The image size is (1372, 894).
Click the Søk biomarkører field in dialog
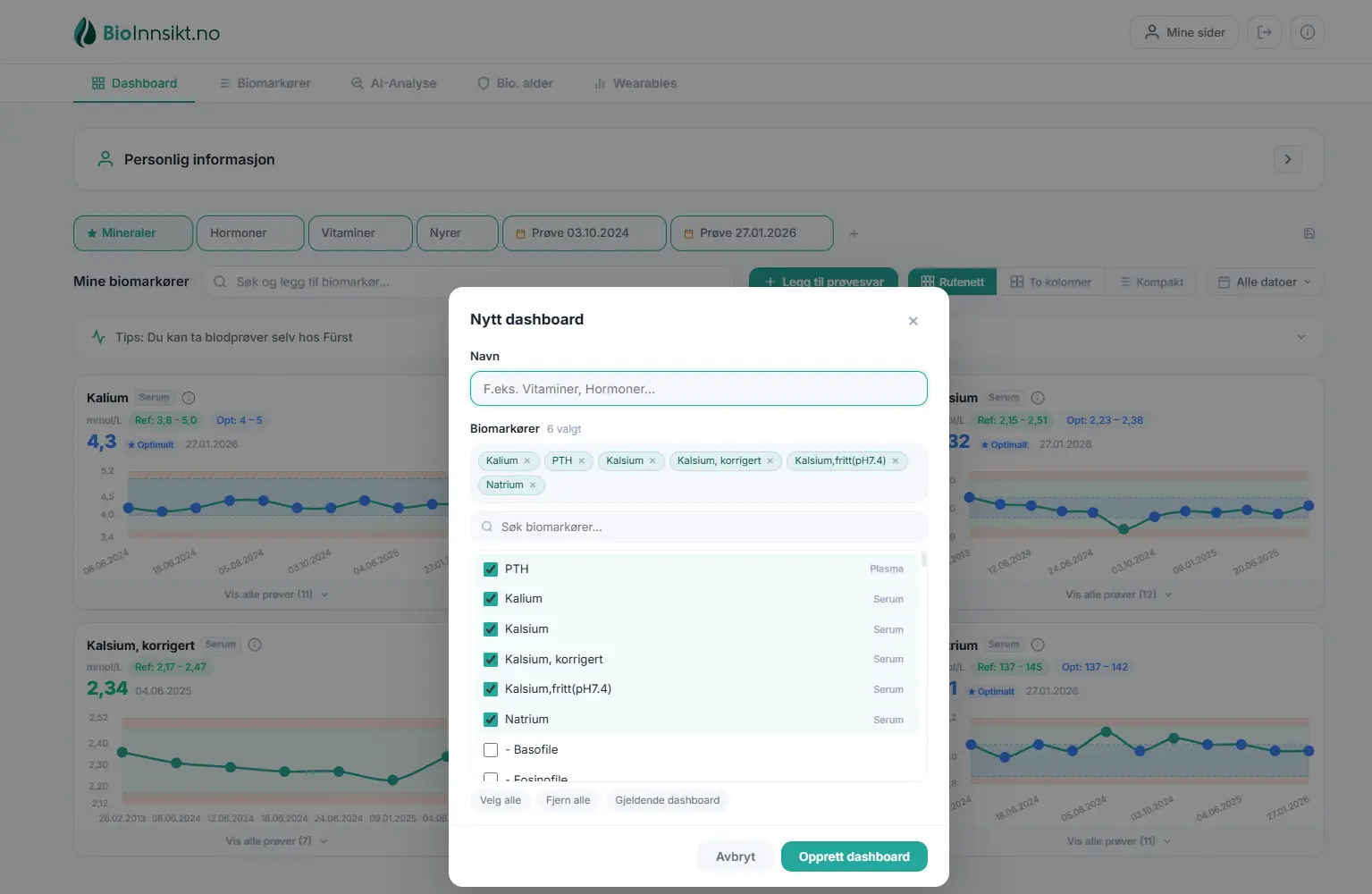click(699, 527)
